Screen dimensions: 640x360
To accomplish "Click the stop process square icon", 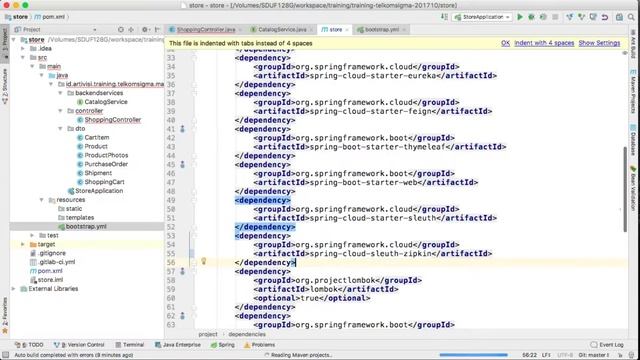I will tap(555, 17).
